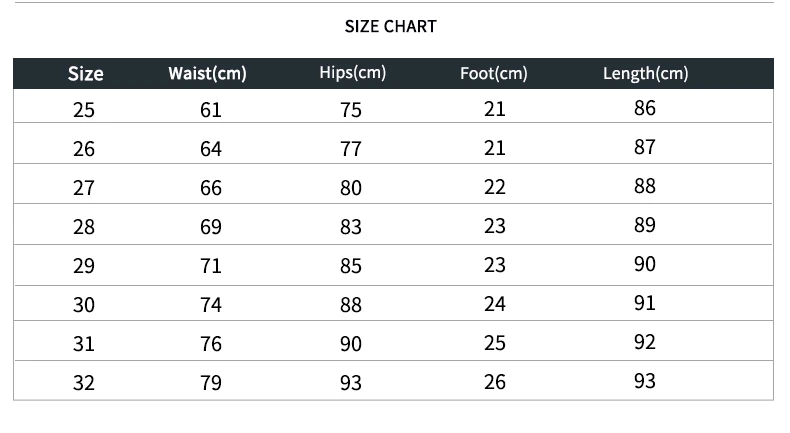Select the Hips(cm) column header
Viewport: 790px width, 433px height.
coord(352,73)
